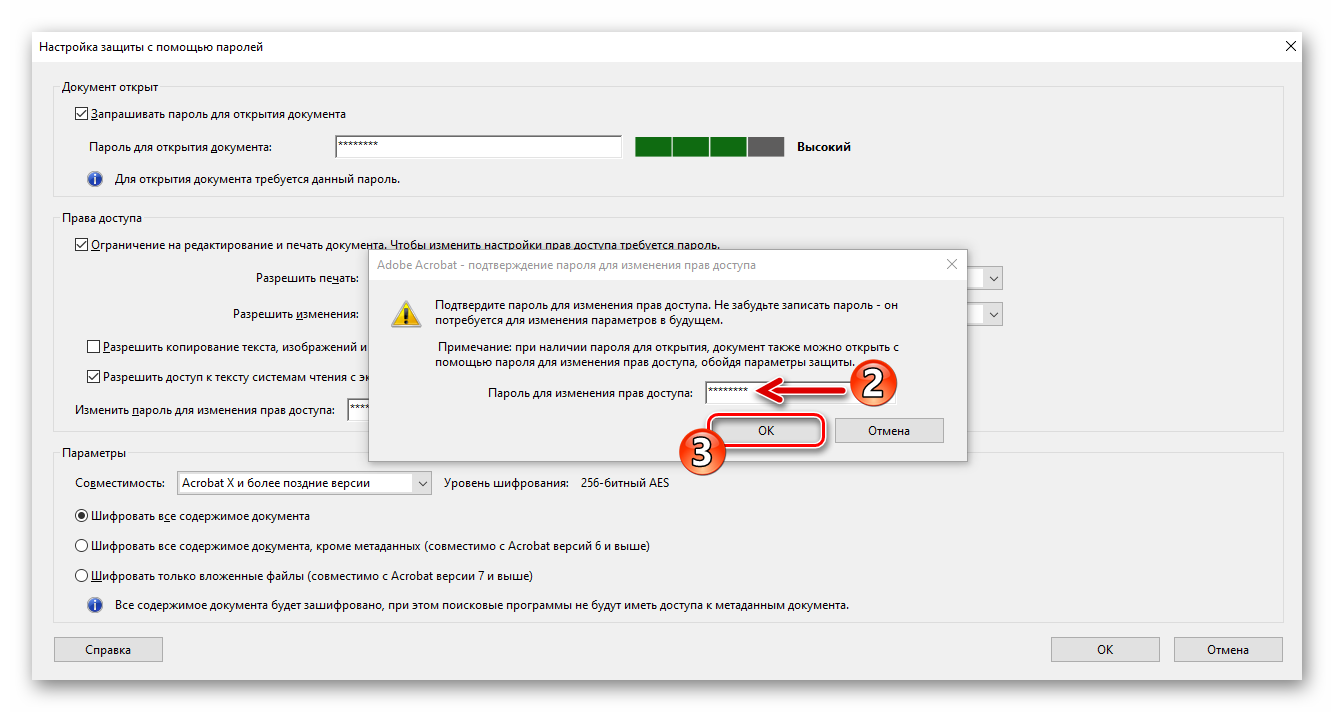The height and width of the screenshot is (712, 1334).
Task: Click the password strength indicator bar
Action: tap(710, 147)
